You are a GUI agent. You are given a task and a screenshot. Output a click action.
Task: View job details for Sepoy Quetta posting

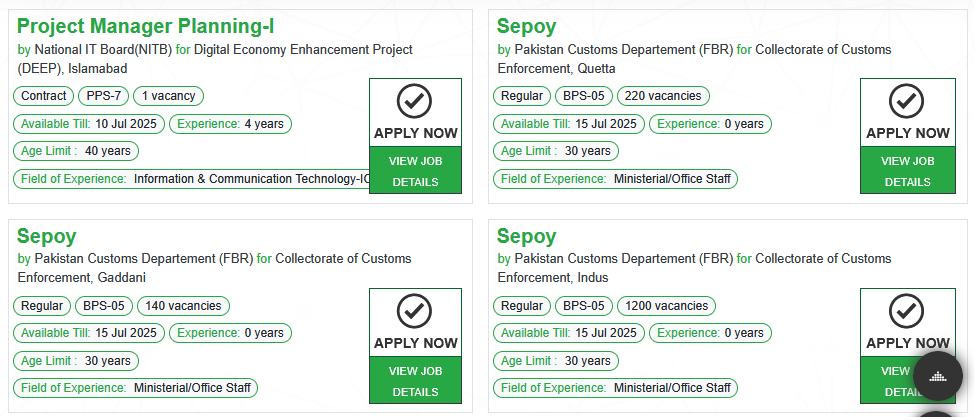point(908,170)
